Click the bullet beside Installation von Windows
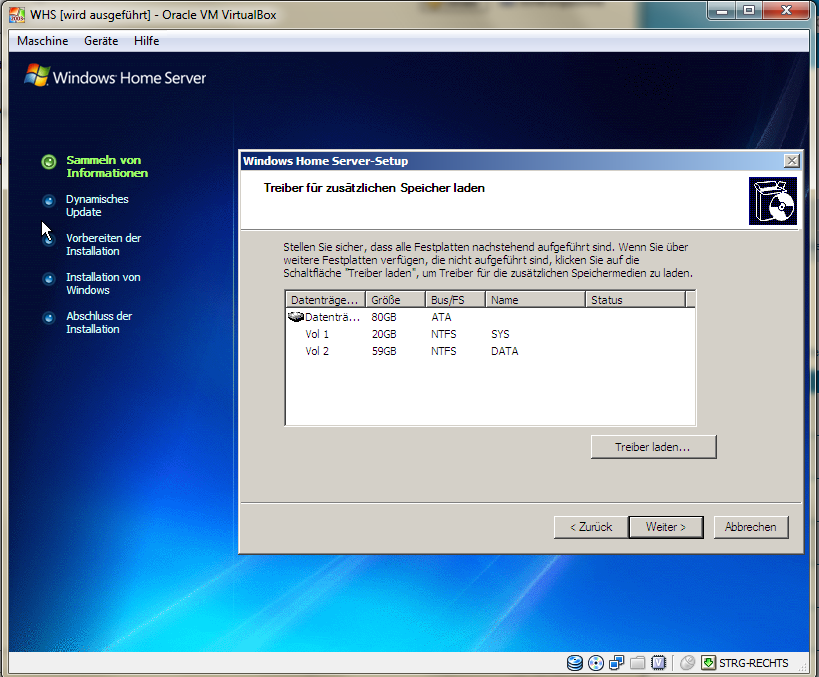Screen dimensions: 819x677 click(49, 279)
